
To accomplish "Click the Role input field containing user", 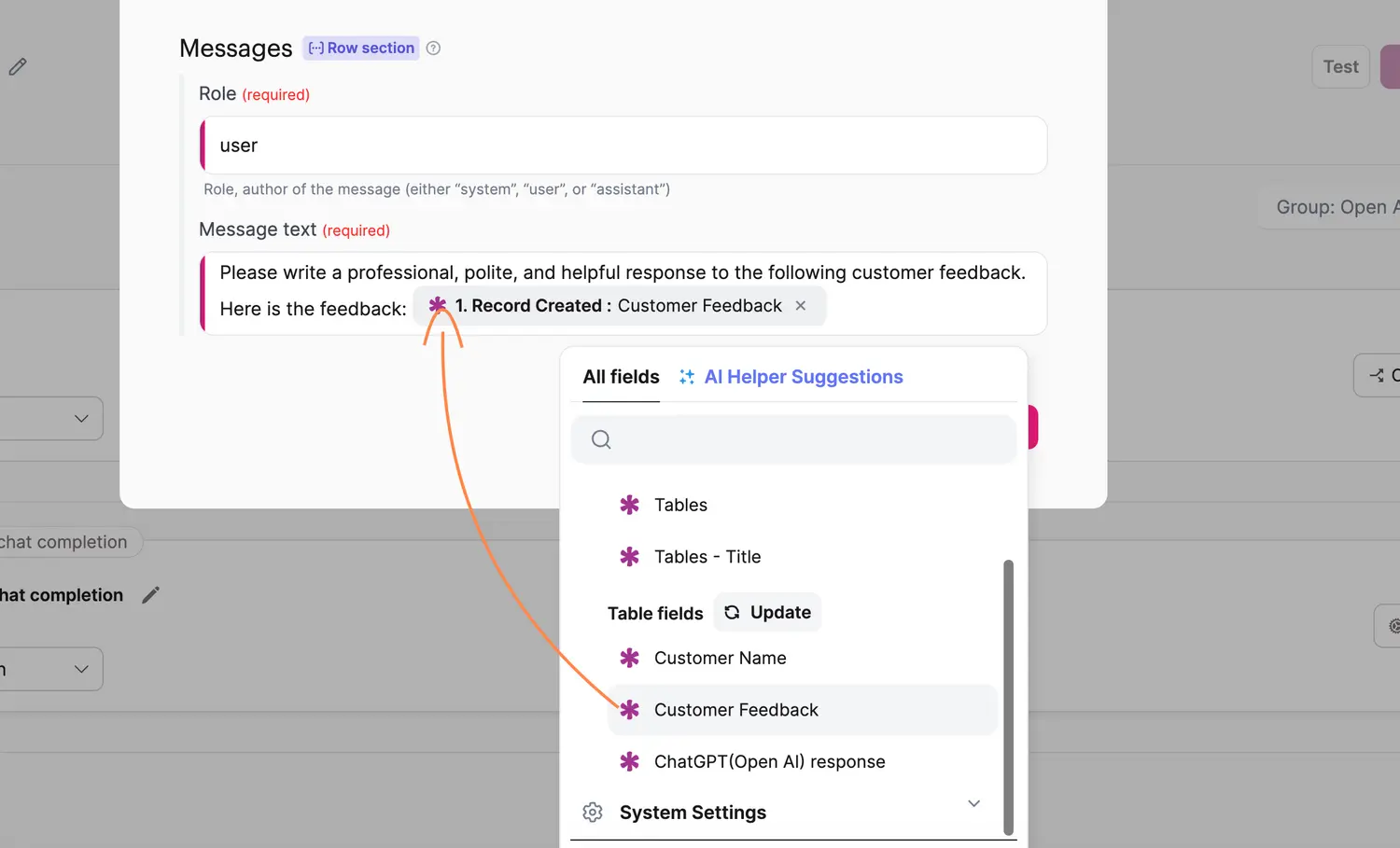I will [623, 146].
